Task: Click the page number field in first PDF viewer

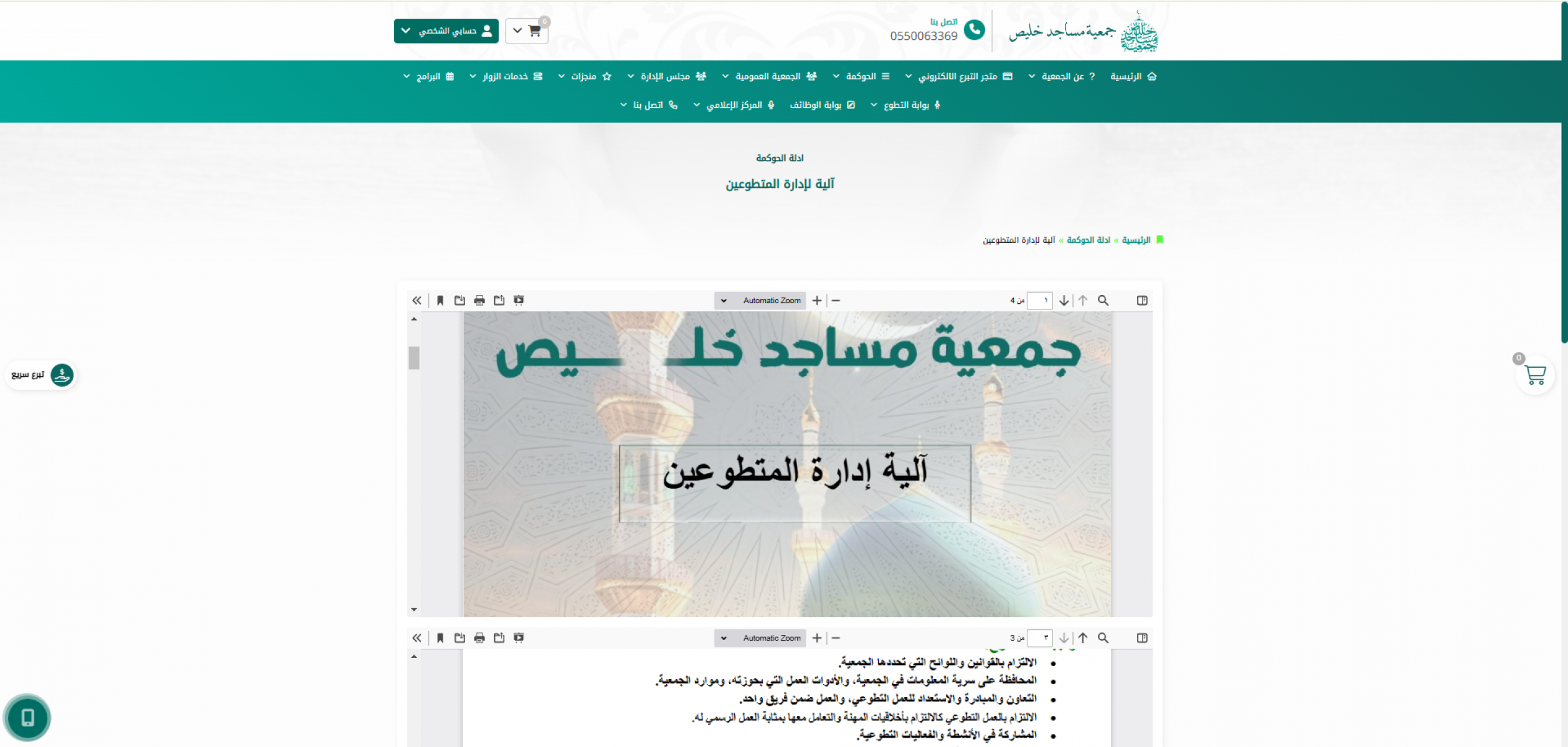Action: pos(1039,301)
